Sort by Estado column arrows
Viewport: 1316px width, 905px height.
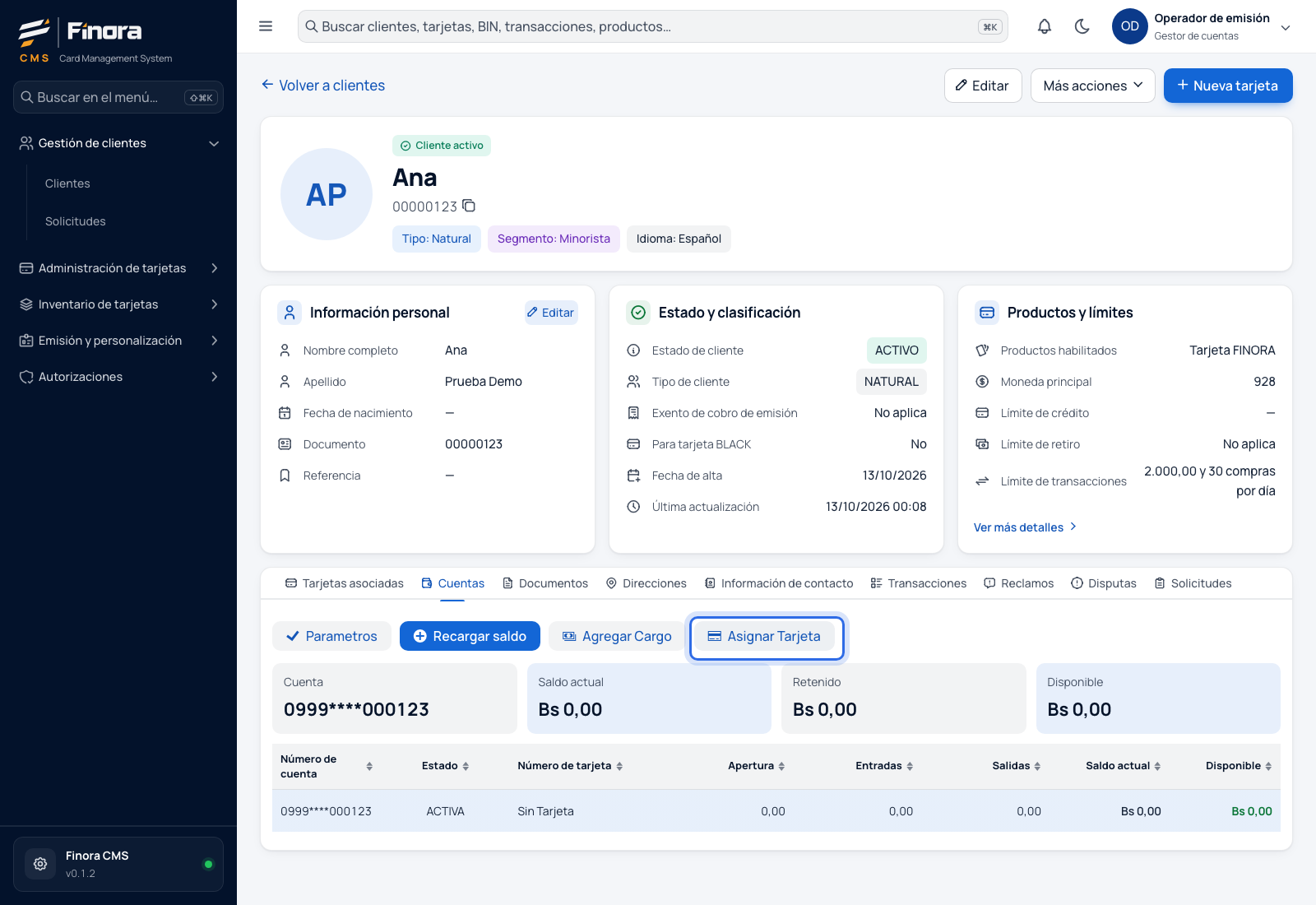[x=466, y=766]
